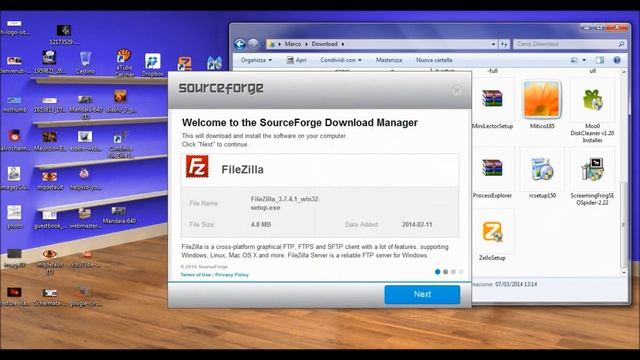The height and width of the screenshot is (360, 640).
Task: Click Download in the address breadcrumb
Action: tap(324, 44)
